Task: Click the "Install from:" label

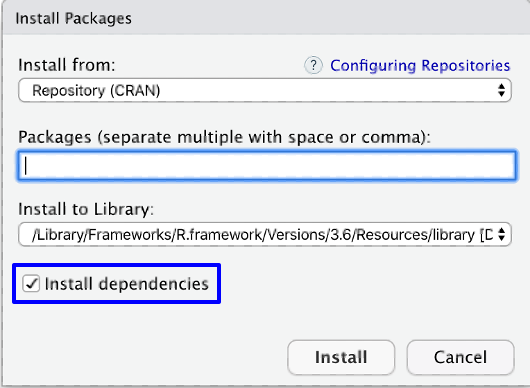Action: 67,65
